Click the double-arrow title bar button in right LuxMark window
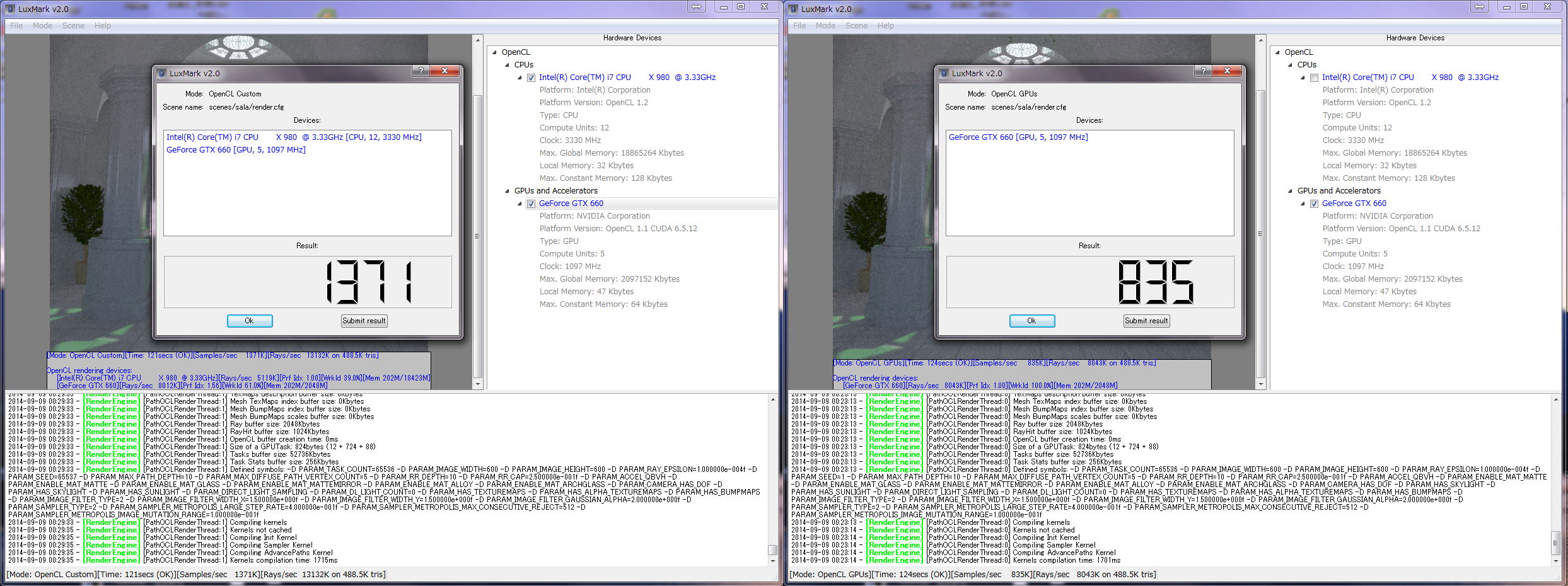The height and width of the screenshot is (586, 1568). (1479, 7)
